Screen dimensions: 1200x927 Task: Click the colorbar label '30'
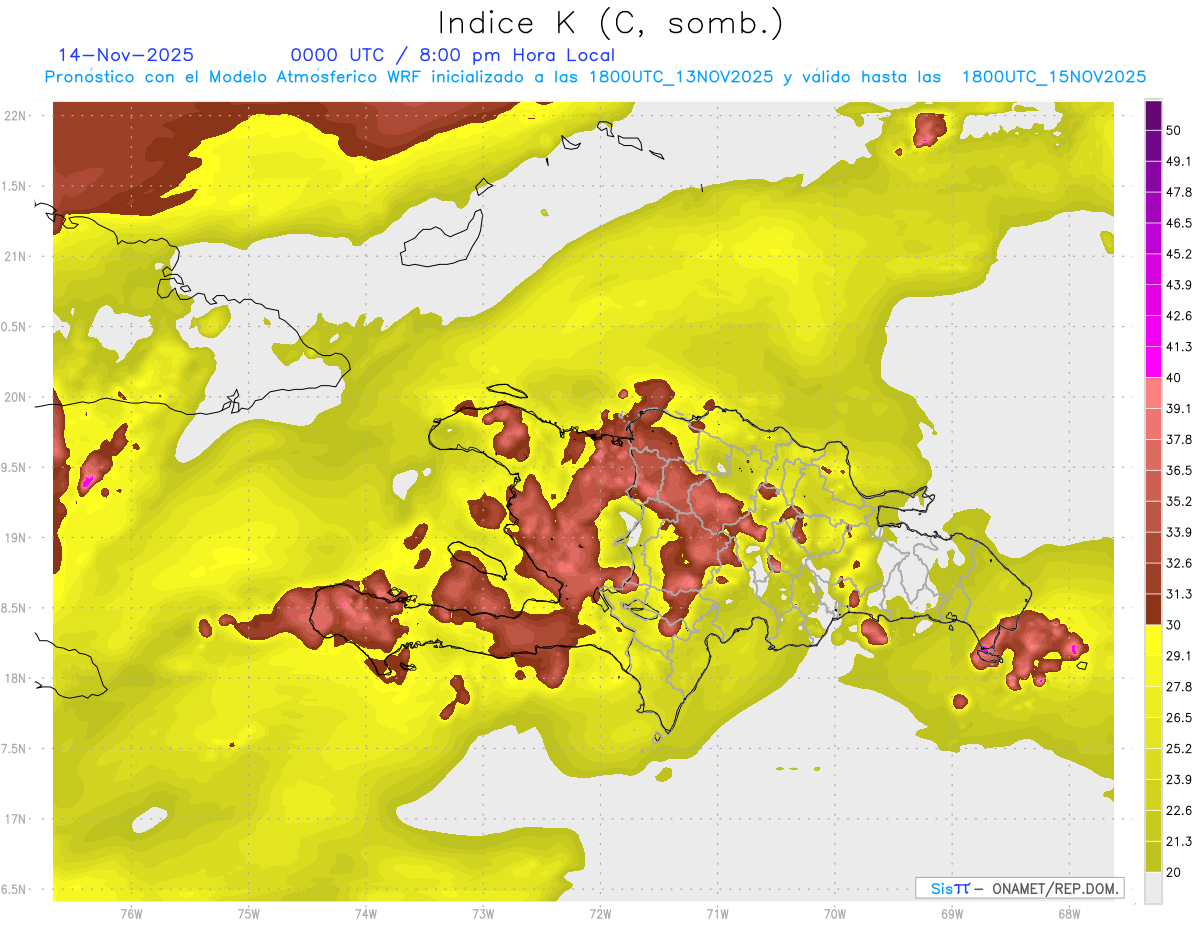coord(1174,625)
